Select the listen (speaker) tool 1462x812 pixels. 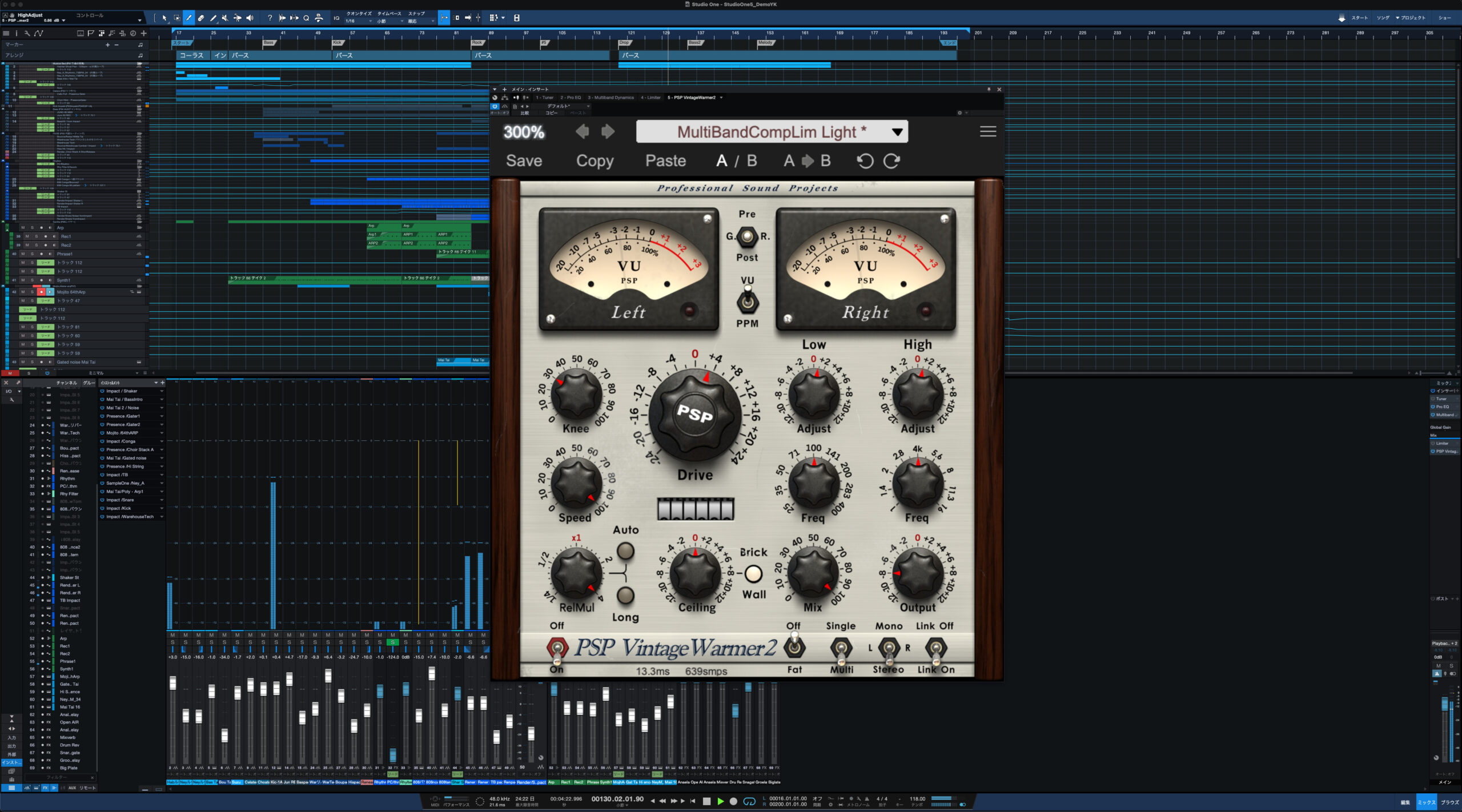click(x=250, y=18)
